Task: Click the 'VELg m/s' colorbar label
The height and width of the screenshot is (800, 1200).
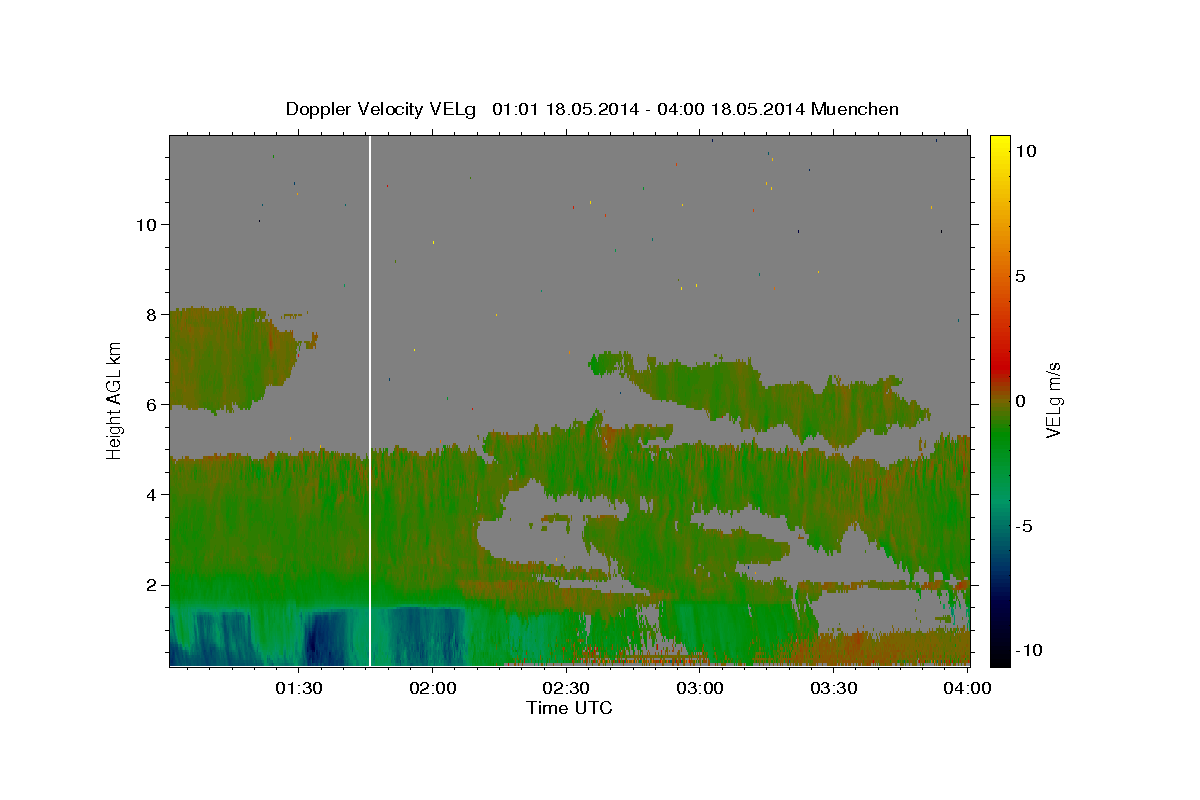Action: pos(1053,400)
